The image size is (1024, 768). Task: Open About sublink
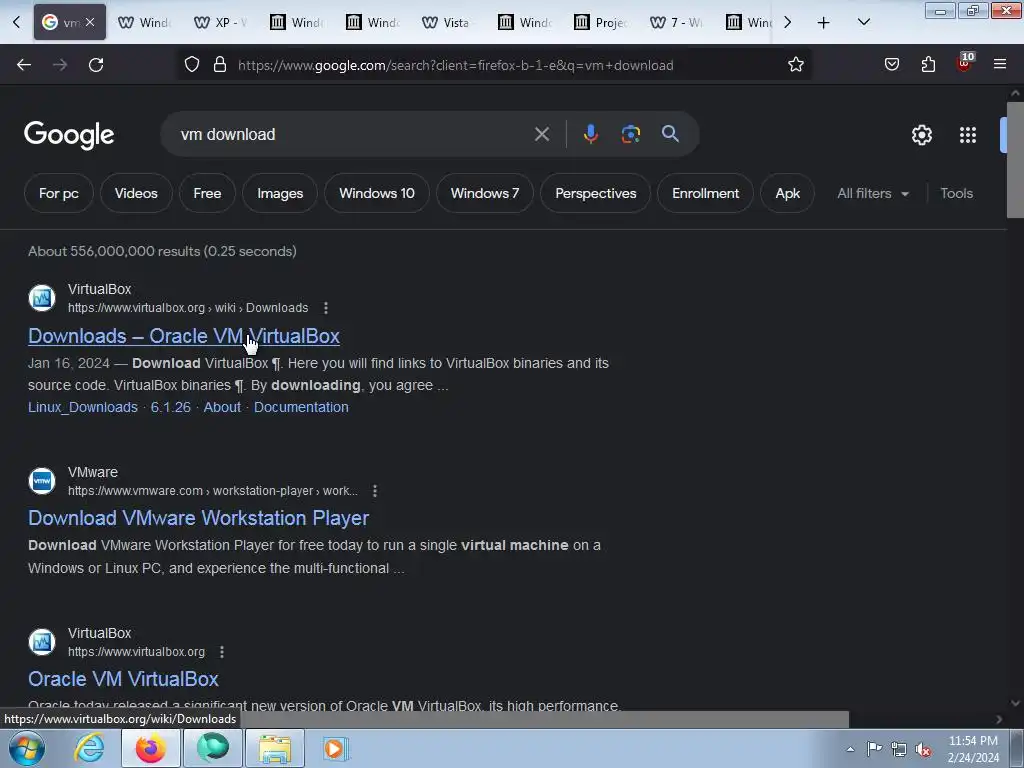click(x=222, y=407)
